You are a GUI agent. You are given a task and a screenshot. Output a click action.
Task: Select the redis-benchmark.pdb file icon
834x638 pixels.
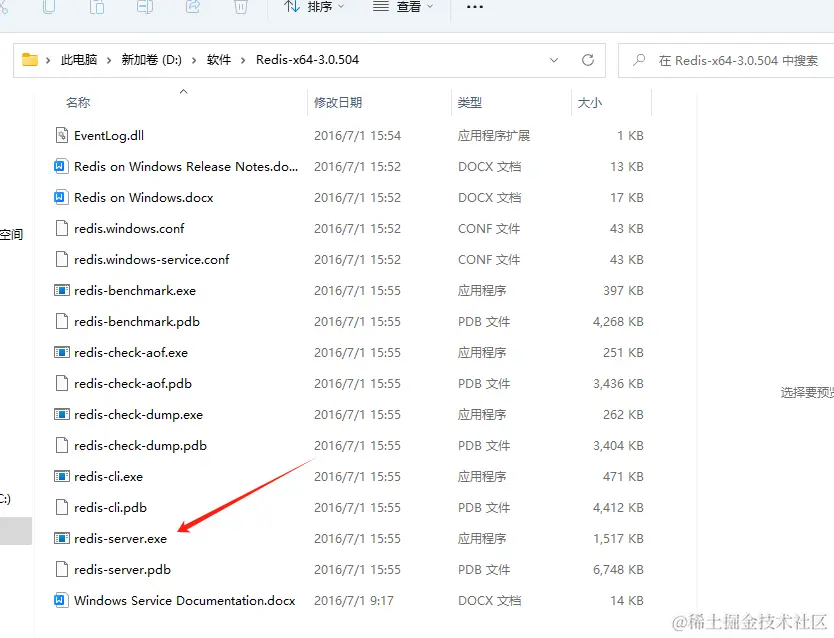coord(62,322)
